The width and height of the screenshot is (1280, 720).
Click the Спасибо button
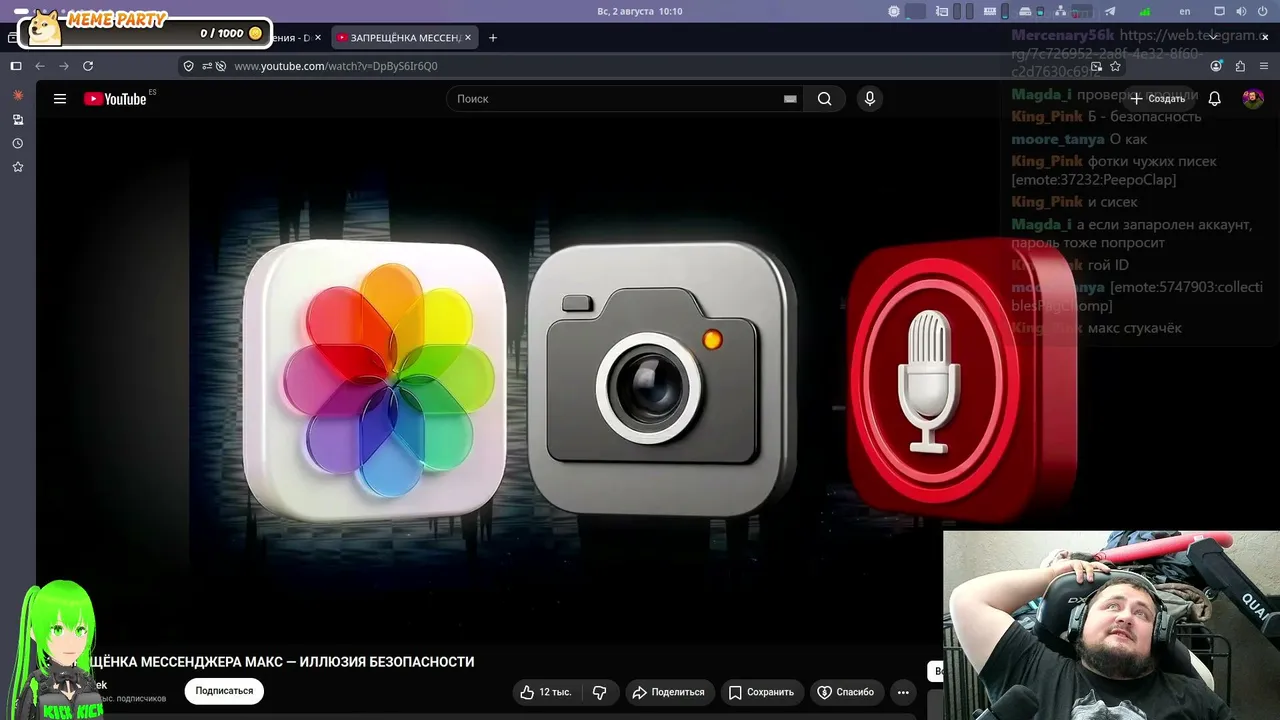[846, 692]
